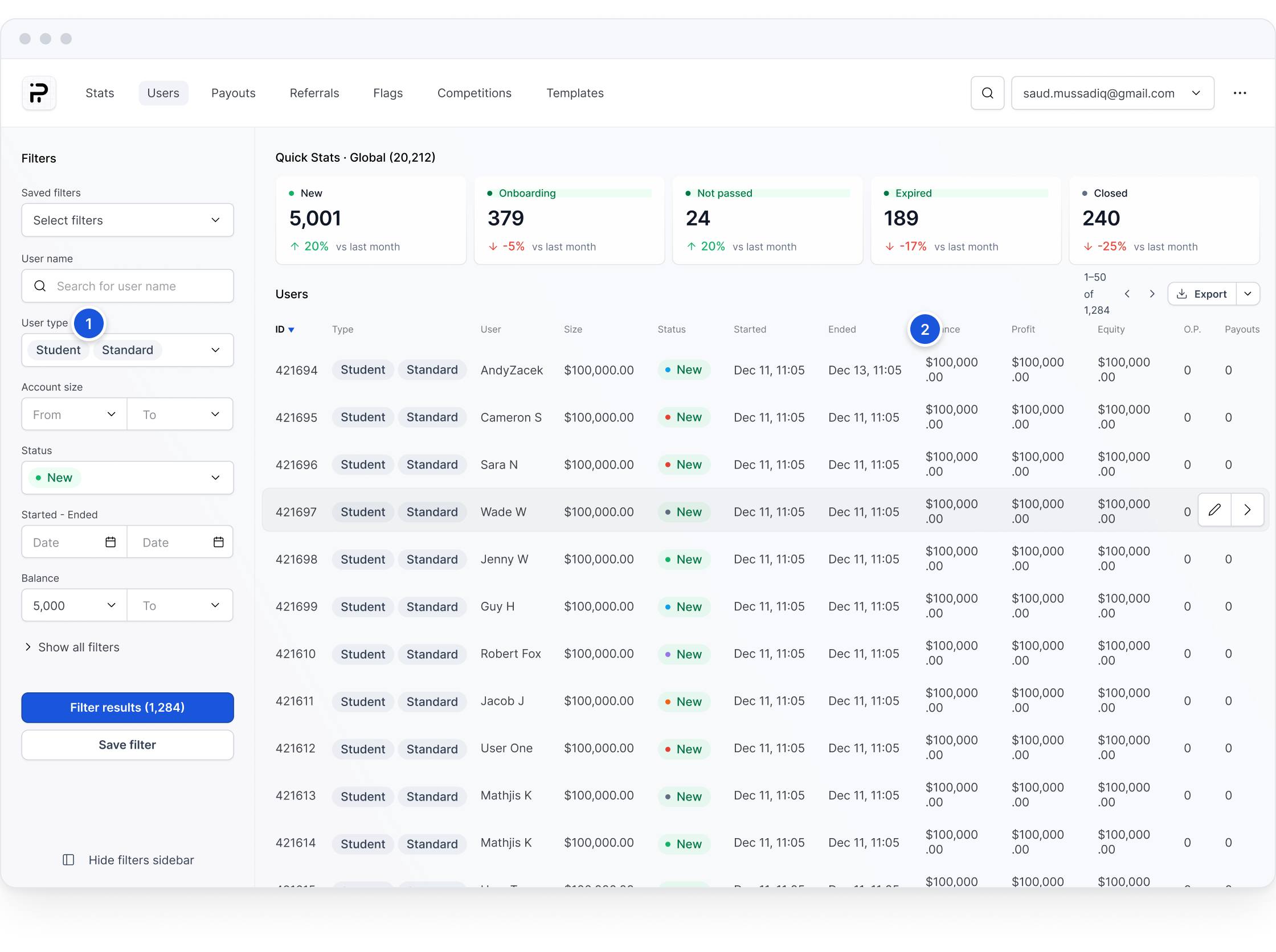Screen dimensions: 1276x952
Task: Open Wade W row details arrow
Action: 1247,510
